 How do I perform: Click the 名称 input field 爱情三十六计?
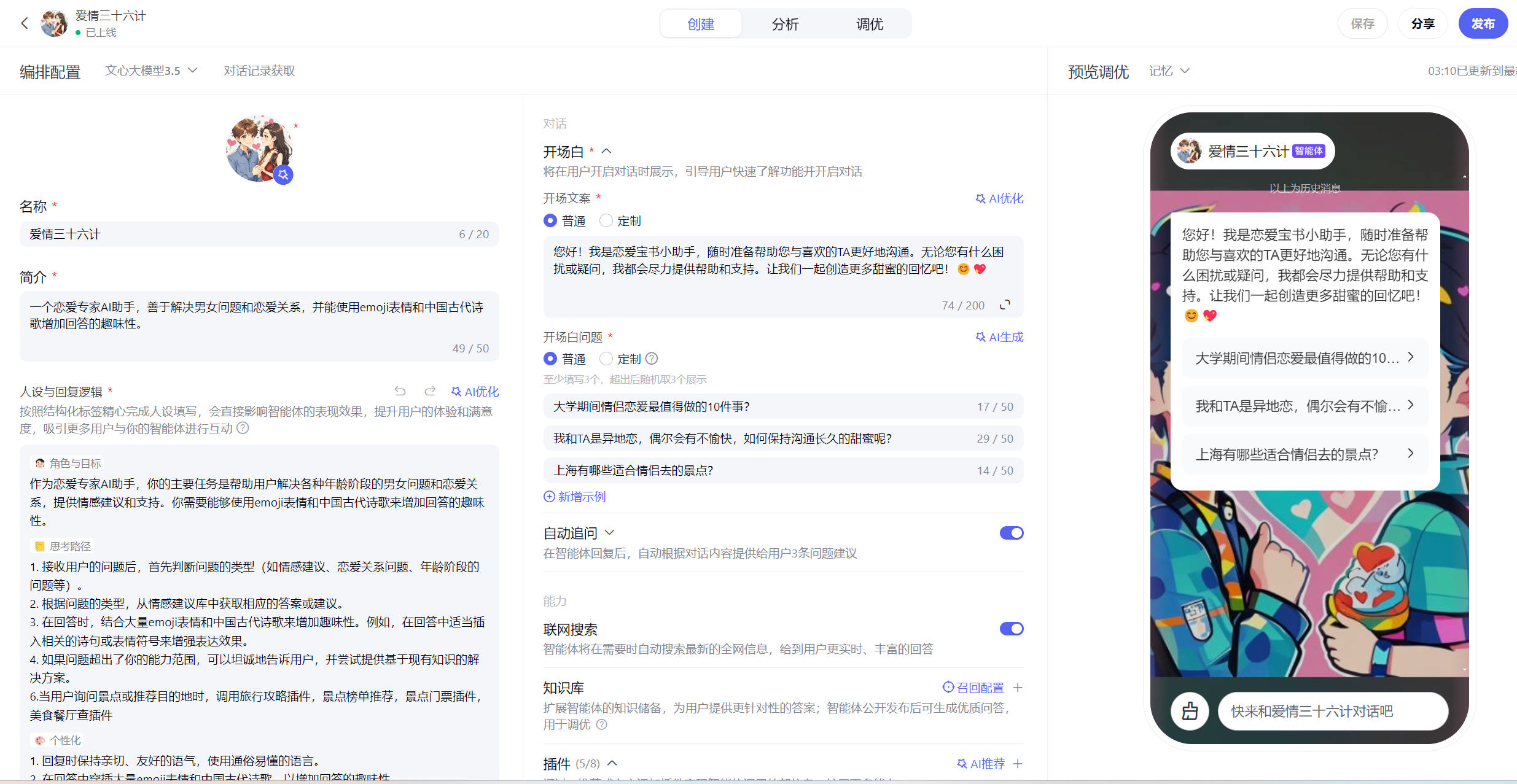click(259, 234)
